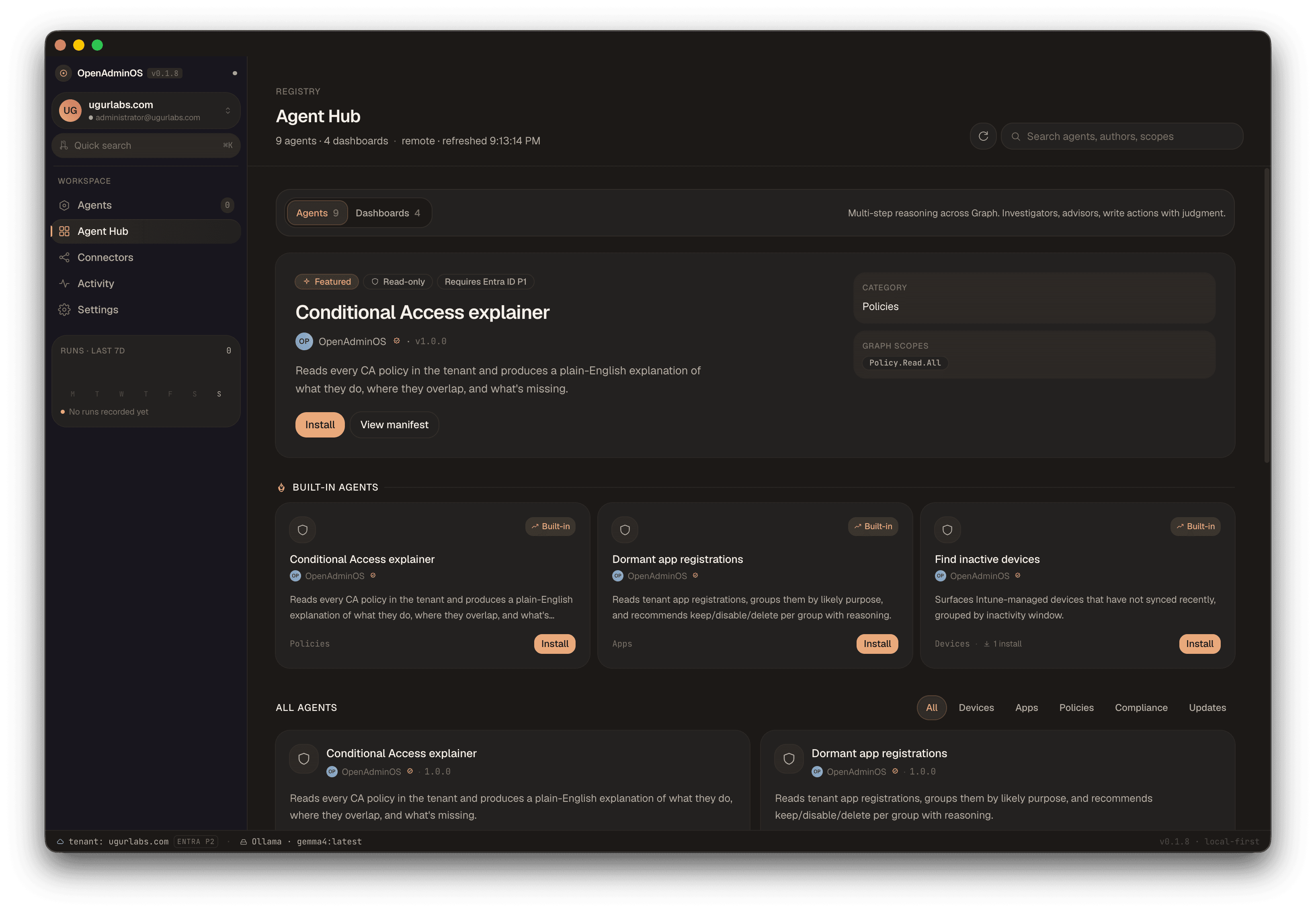Expand the ugurlabs.com tenant switcher chevrons
The width and height of the screenshot is (1316, 912).
(x=228, y=110)
